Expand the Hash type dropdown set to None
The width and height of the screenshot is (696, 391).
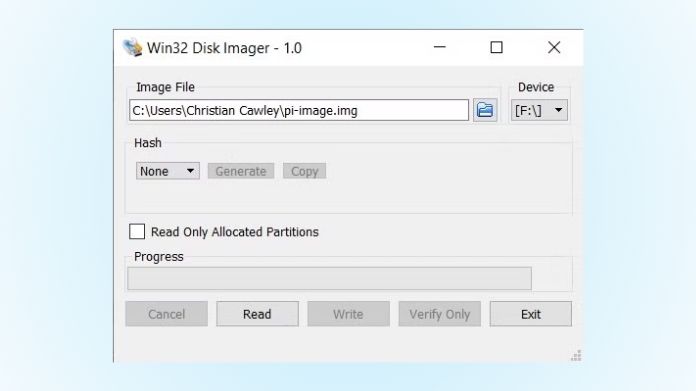[x=167, y=171]
